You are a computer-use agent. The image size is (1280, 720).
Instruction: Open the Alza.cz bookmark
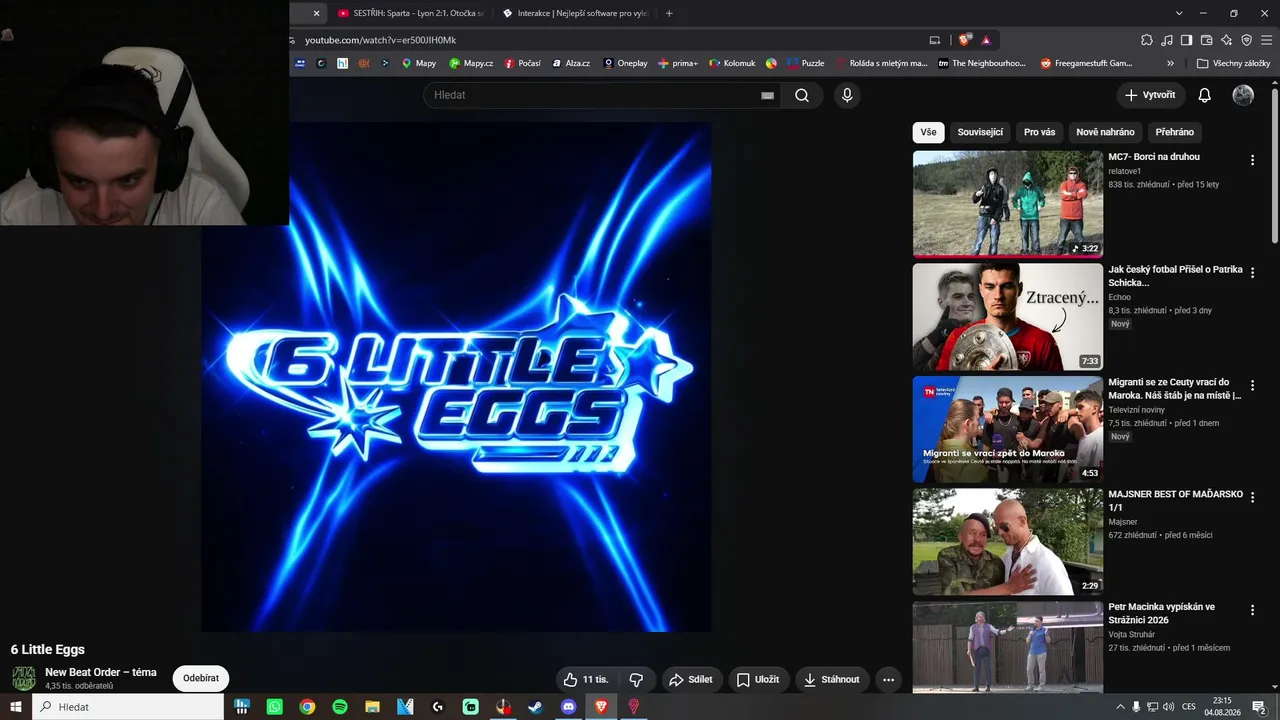(x=571, y=63)
